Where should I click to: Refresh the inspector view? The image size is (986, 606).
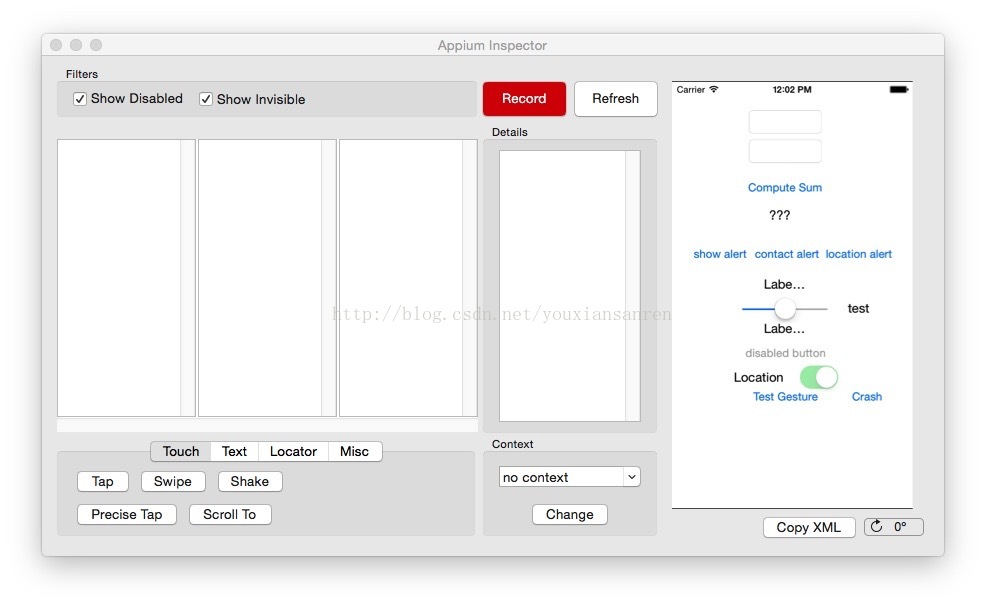pyautogui.click(x=616, y=99)
